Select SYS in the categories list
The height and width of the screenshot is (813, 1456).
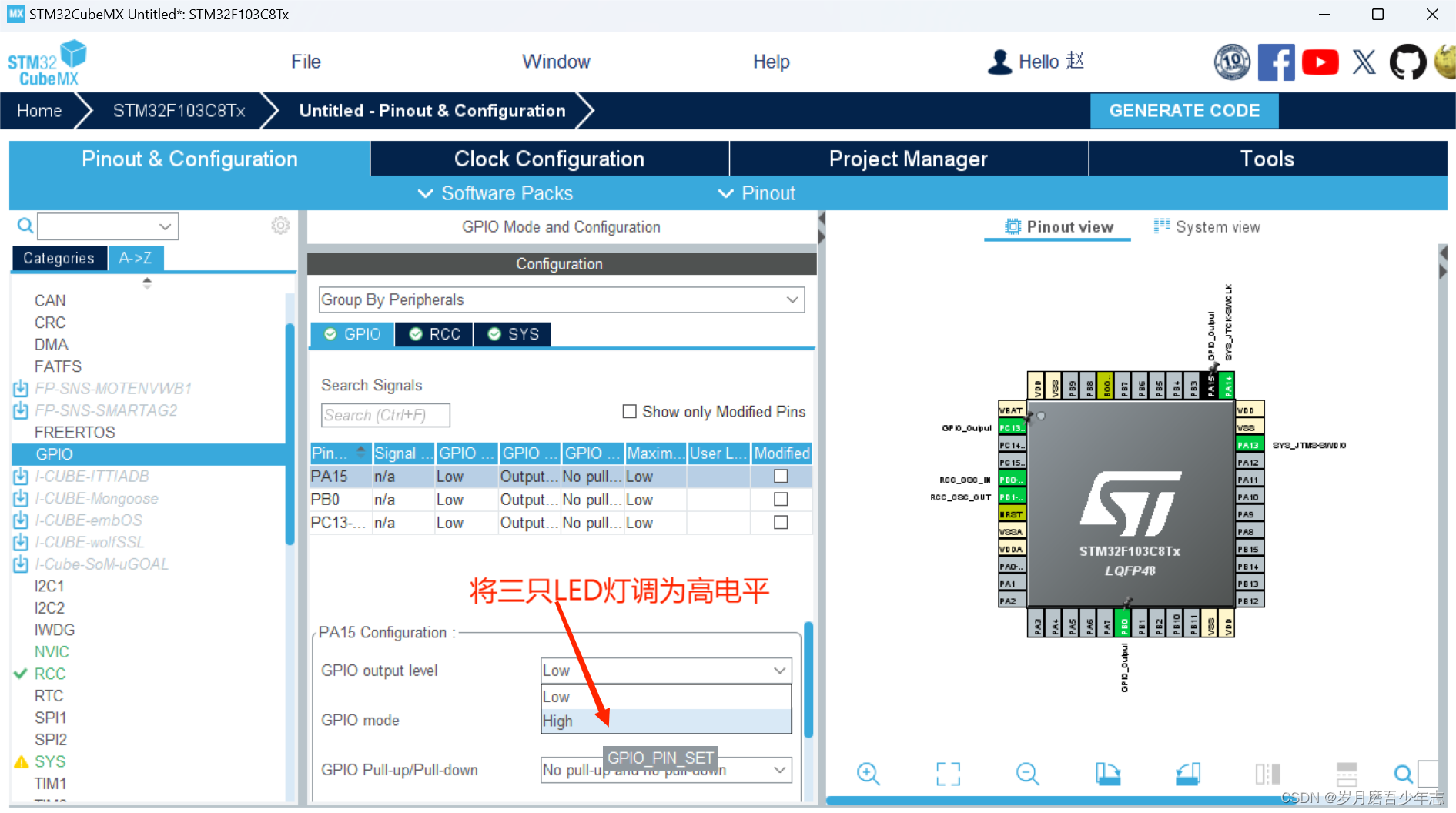point(50,761)
